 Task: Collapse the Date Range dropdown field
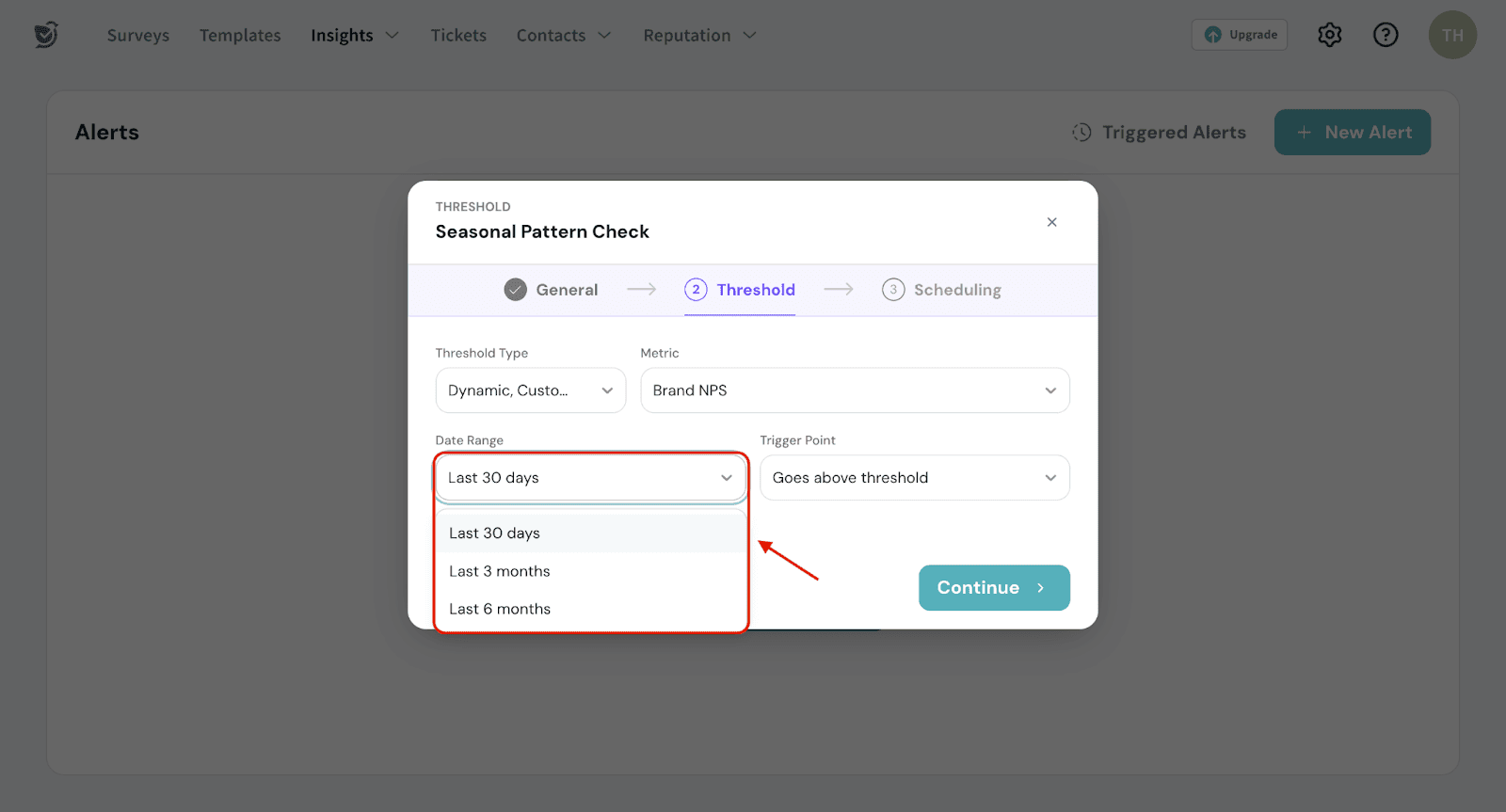[x=590, y=478]
